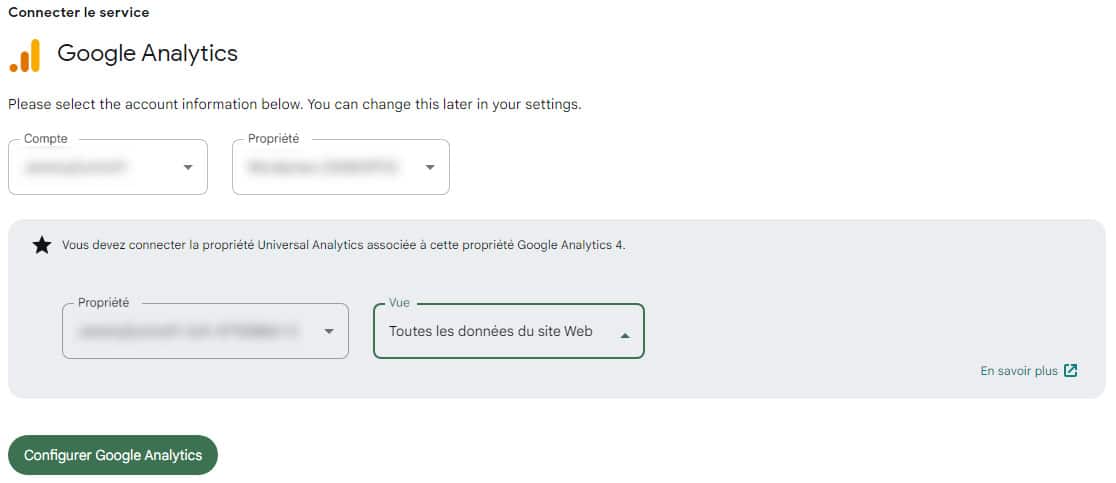This screenshot has width=1116, height=483.
Task: Expand the Compte dropdown arrow
Action: 188,167
